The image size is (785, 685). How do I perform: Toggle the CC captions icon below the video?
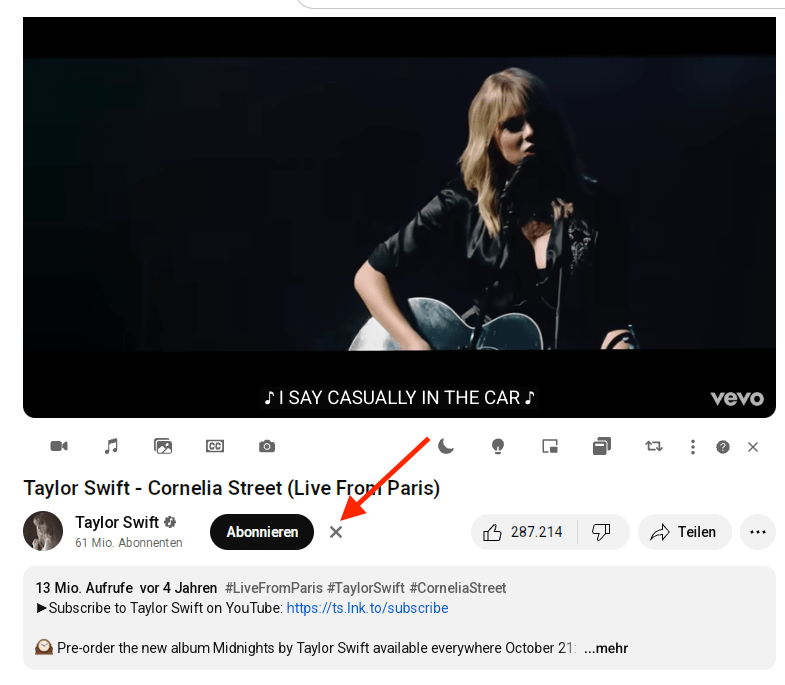pos(215,446)
